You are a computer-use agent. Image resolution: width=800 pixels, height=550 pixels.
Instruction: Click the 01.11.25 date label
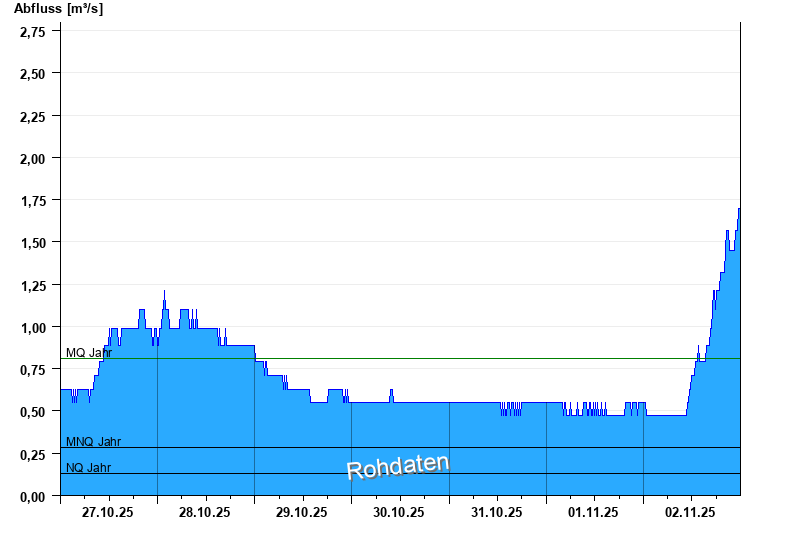(593, 512)
